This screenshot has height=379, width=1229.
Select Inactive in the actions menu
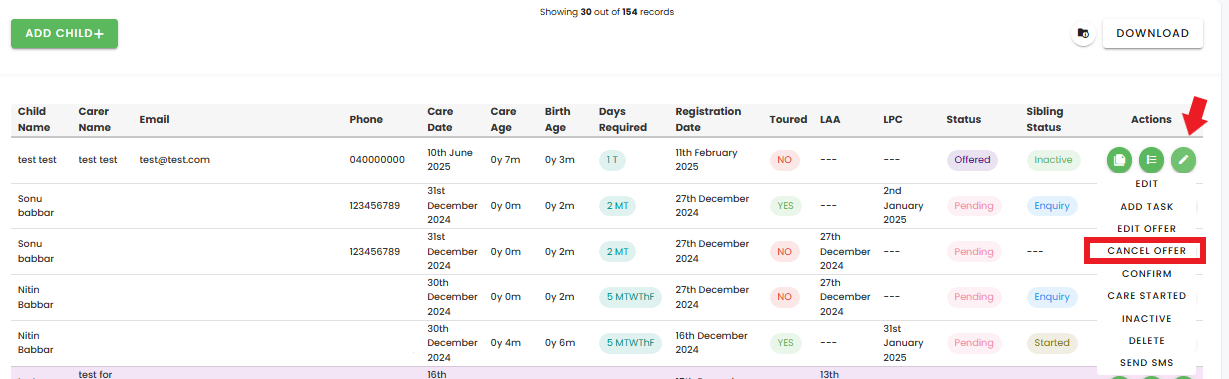[x=1146, y=319]
